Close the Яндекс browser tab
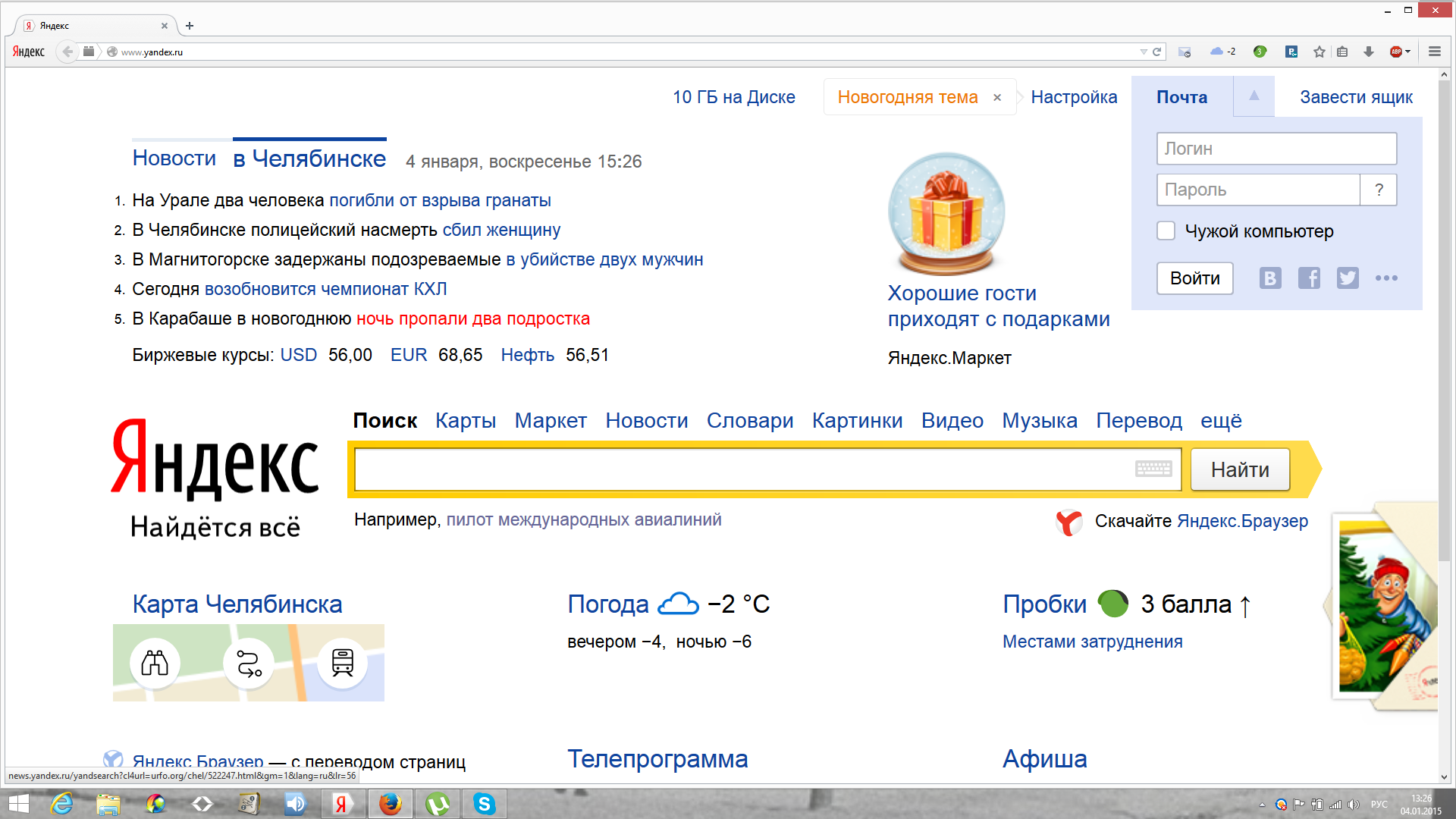This screenshot has height=819, width=1456. click(165, 26)
